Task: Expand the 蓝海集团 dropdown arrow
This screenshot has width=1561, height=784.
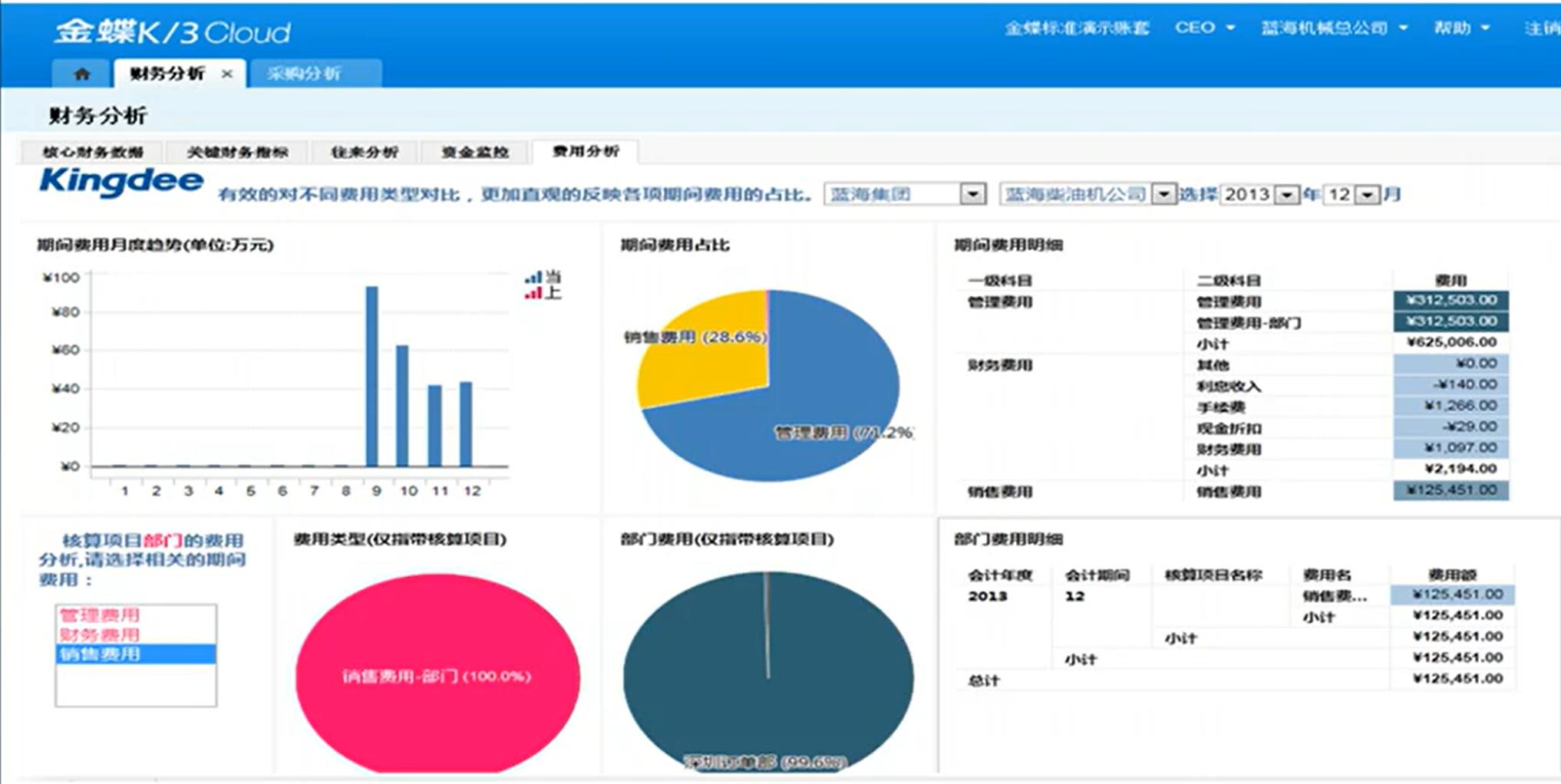Action: [972, 194]
